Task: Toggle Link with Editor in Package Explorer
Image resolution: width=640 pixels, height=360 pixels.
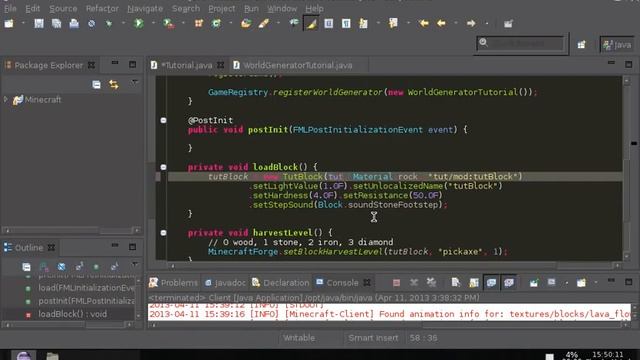Action: (x=114, y=84)
